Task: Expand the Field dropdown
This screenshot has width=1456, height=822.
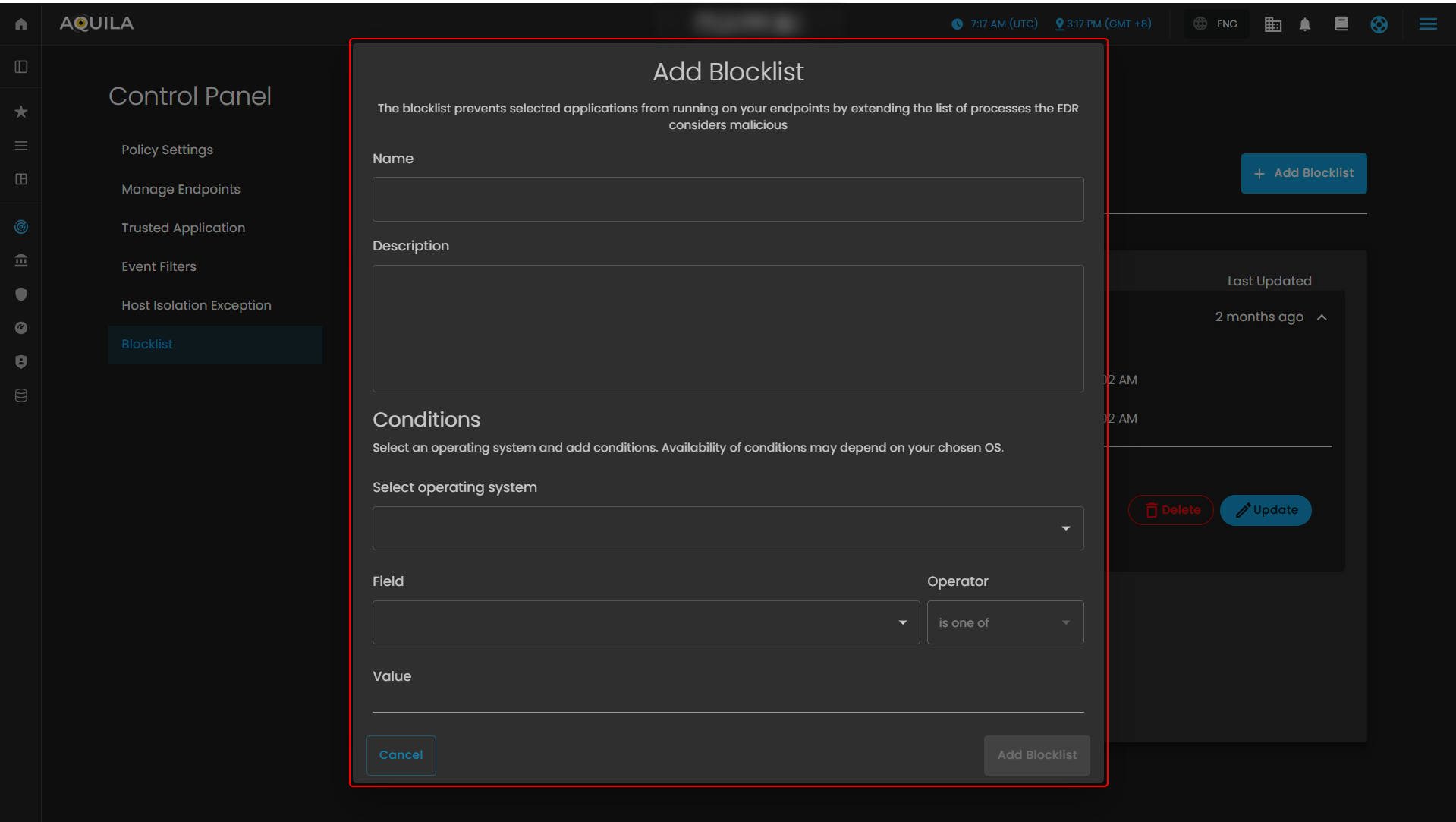Action: click(646, 622)
